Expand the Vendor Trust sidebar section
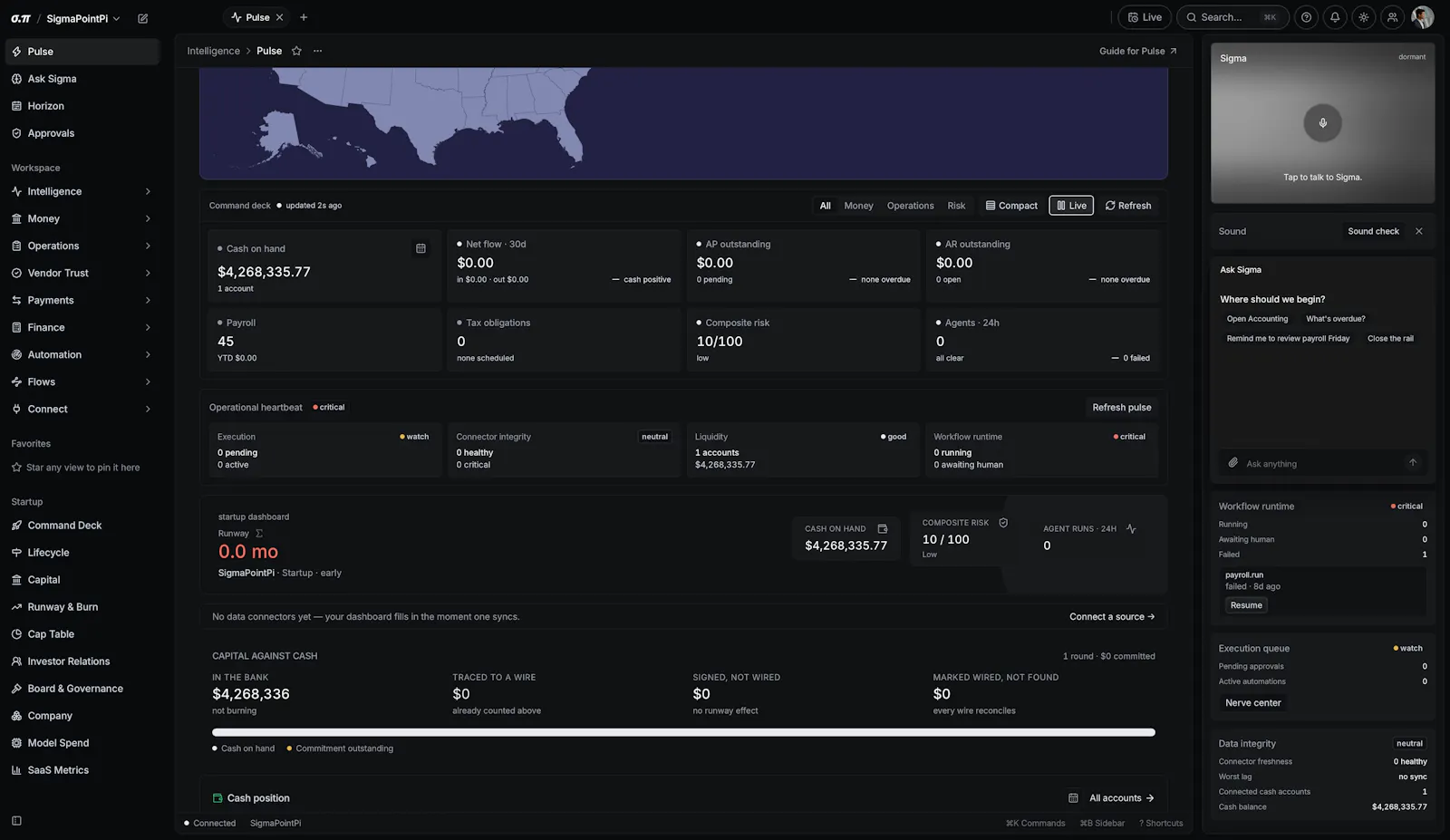The height and width of the screenshot is (840, 1450). click(82, 273)
